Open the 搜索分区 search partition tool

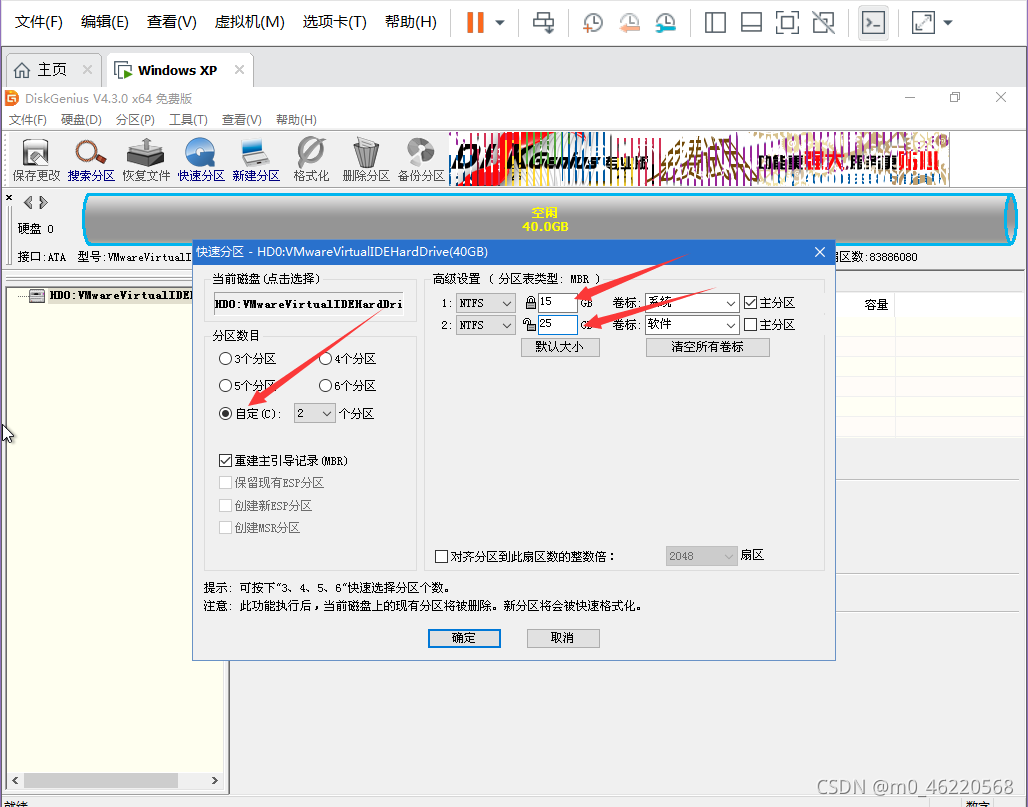[x=90, y=155]
